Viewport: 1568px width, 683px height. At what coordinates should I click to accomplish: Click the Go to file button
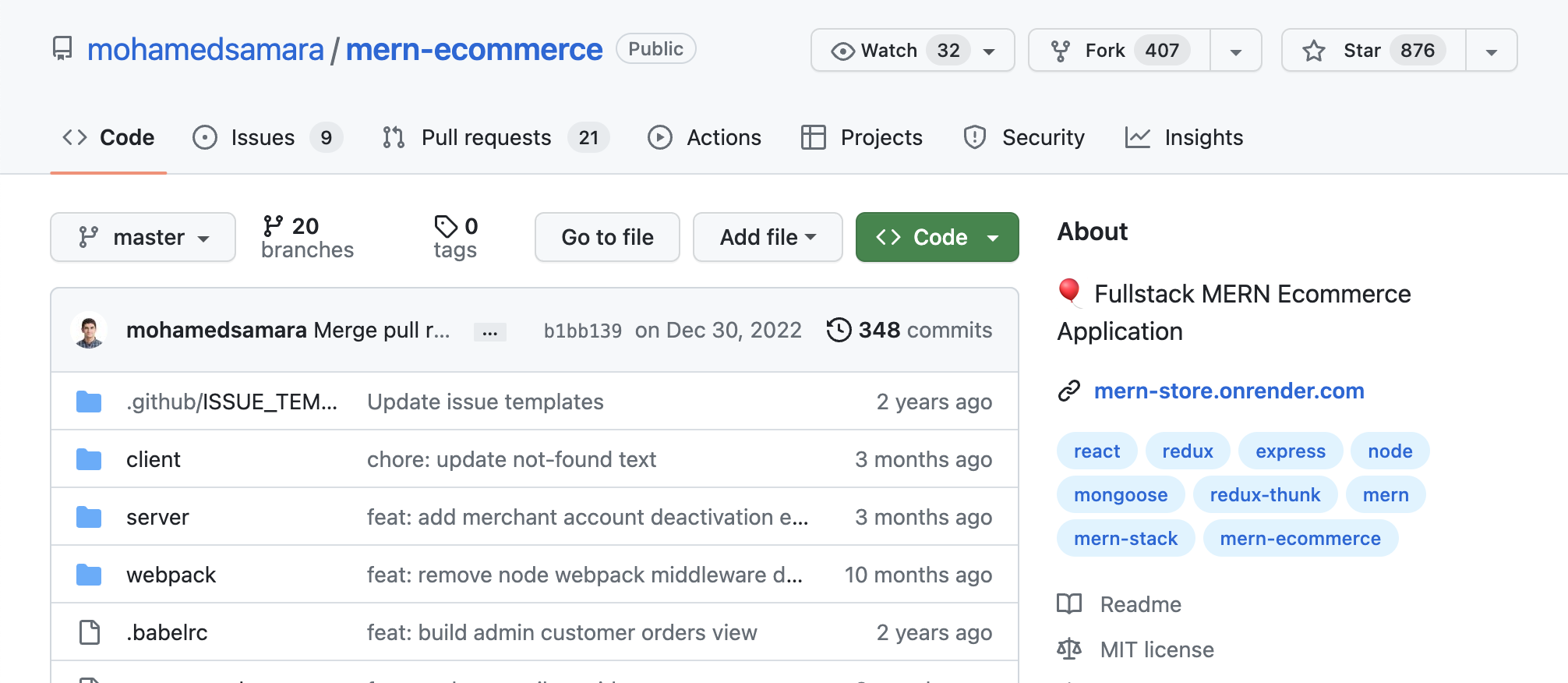[607, 237]
